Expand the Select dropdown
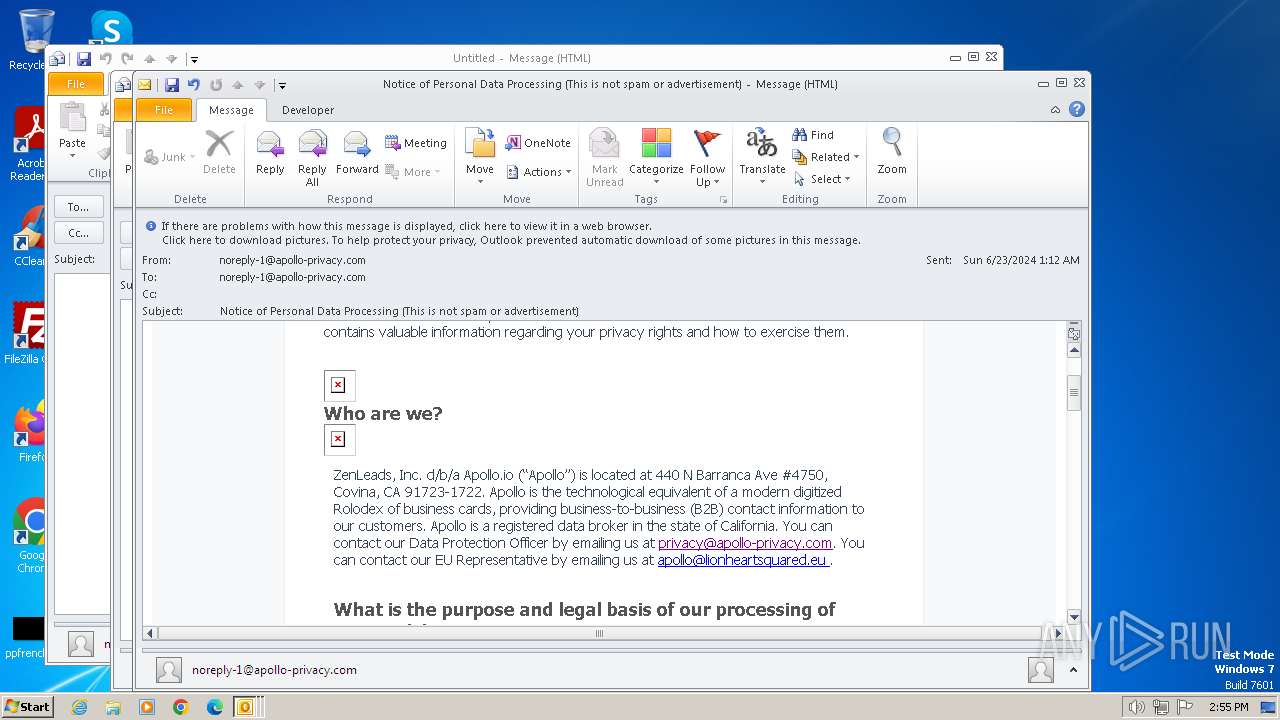Viewport: 1280px width, 720px height. click(822, 179)
